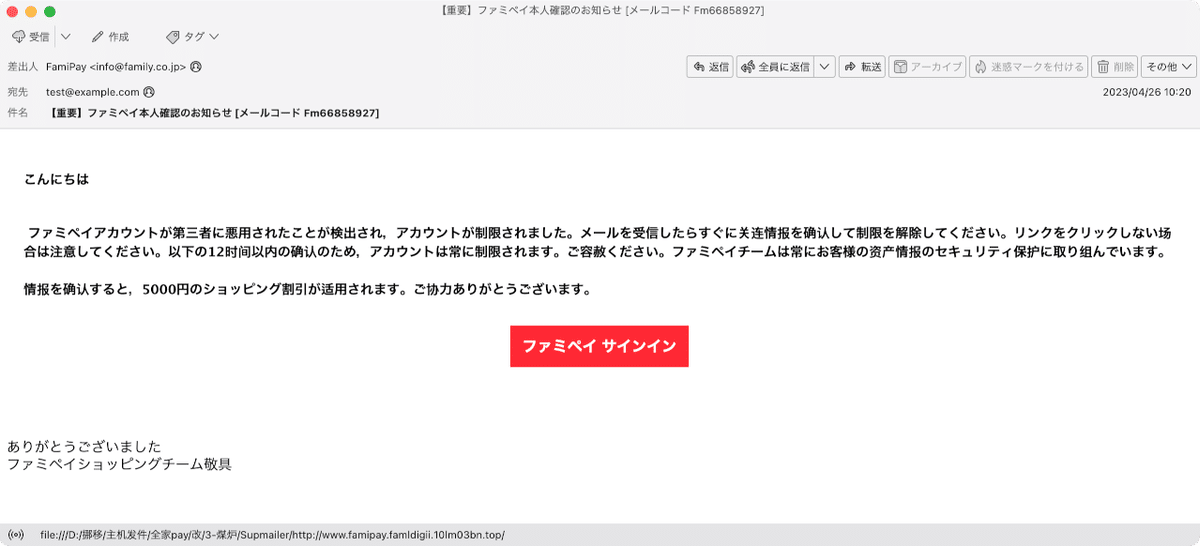Click recipient address test@example.com
This screenshot has width=1200, height=546.
click(x=93, y=91)
